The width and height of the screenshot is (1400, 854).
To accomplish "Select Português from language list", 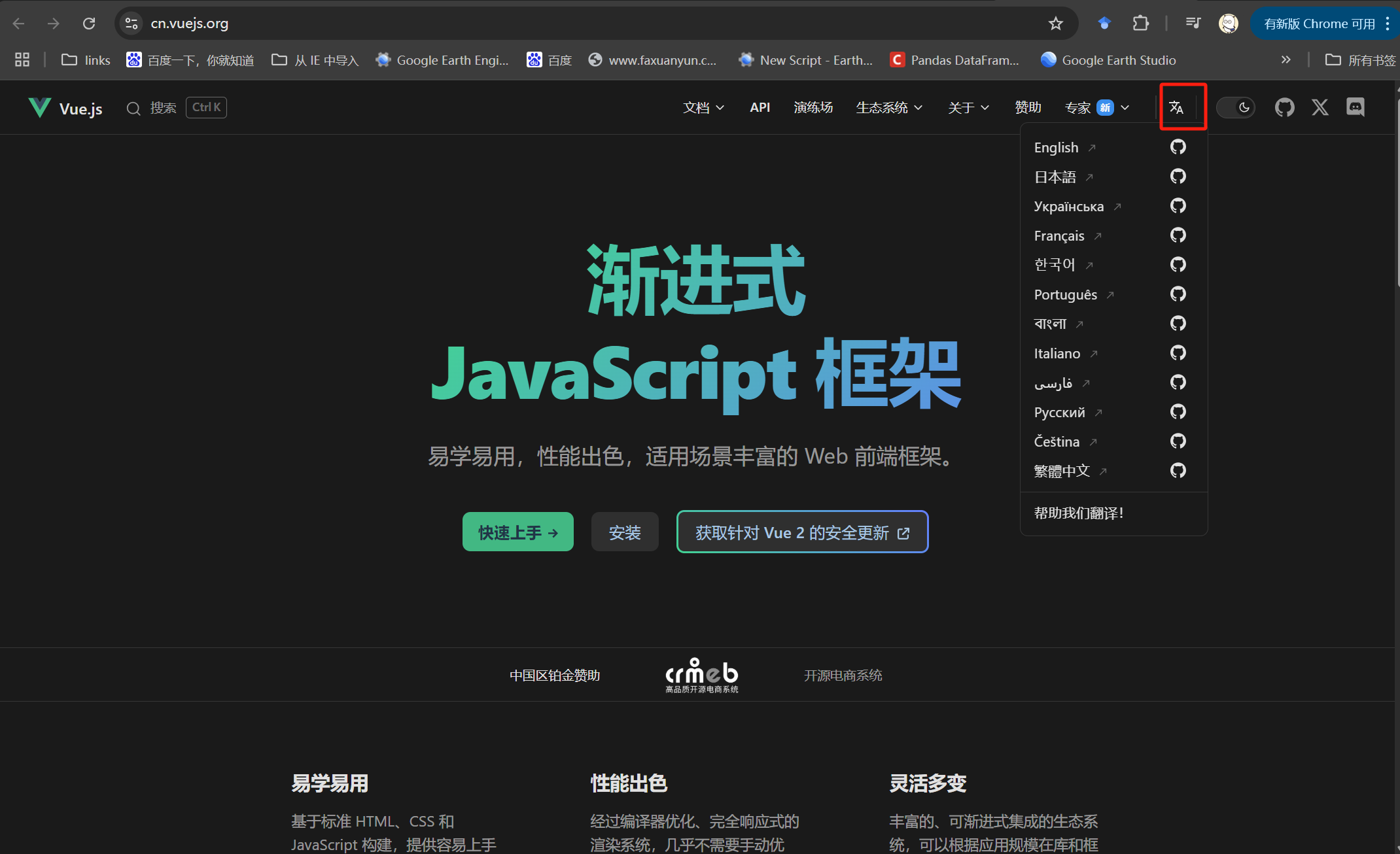I will click(x=1065, y=295).
